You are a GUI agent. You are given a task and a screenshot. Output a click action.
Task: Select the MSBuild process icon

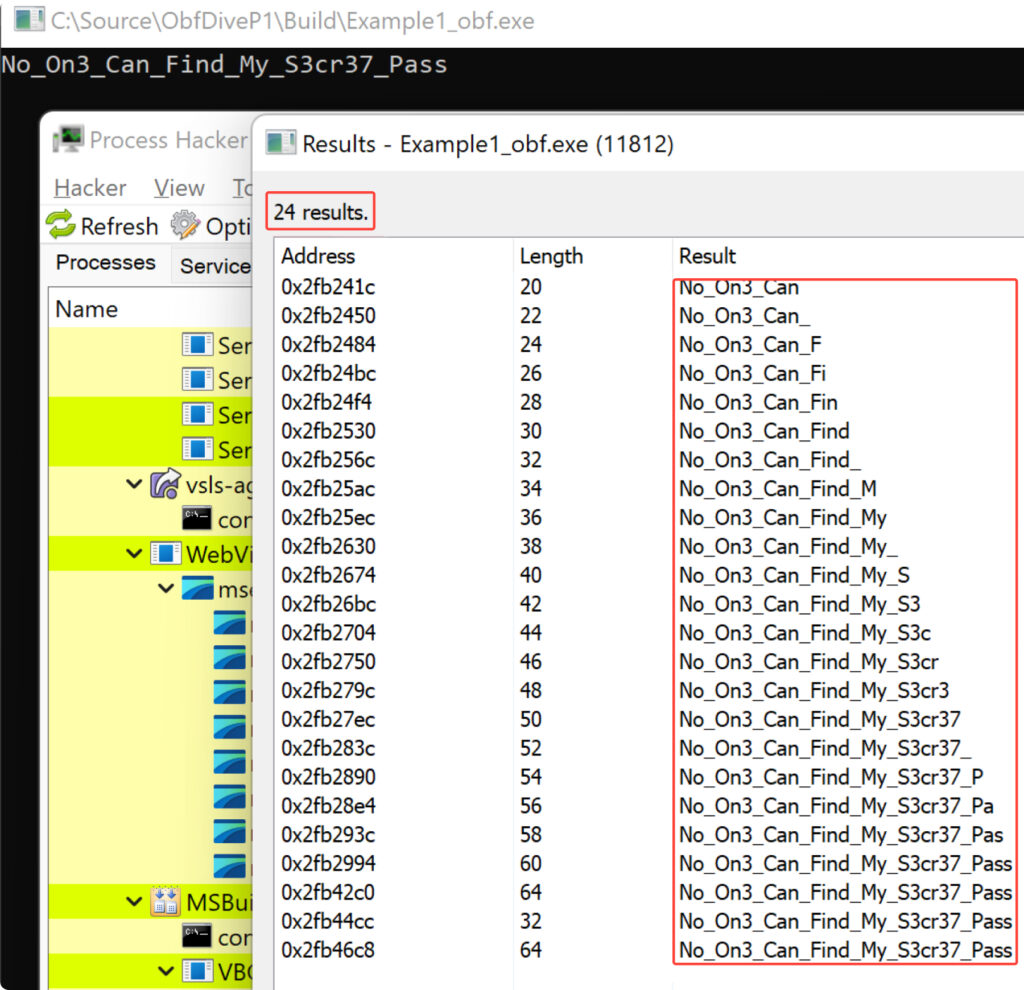click(165, 903)
